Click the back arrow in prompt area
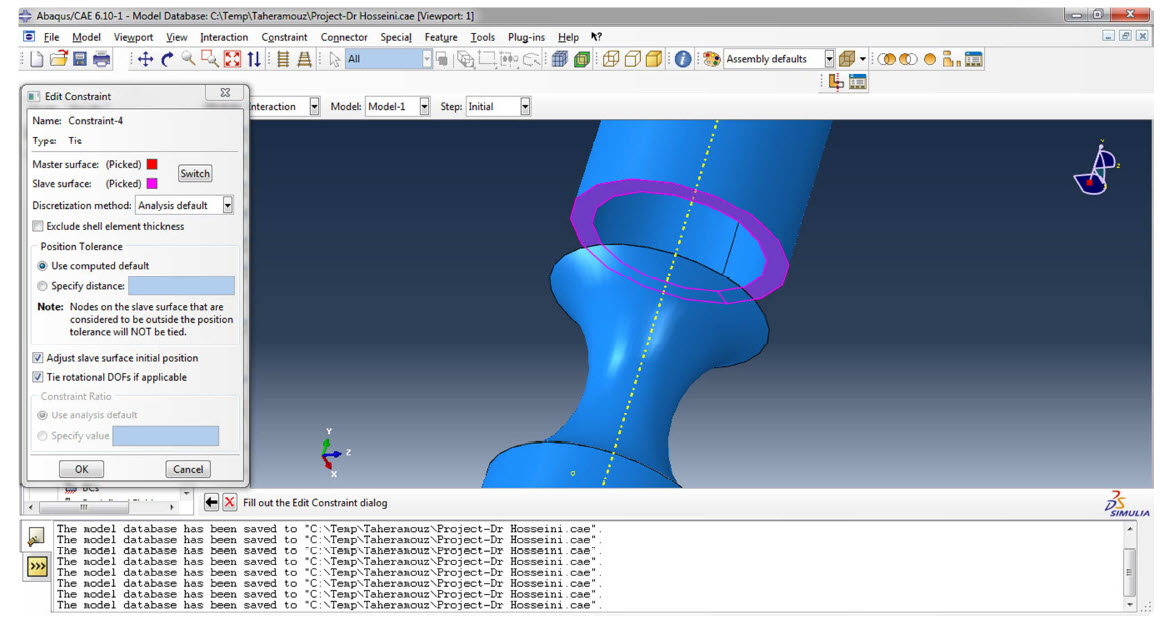 coord(211,502)
